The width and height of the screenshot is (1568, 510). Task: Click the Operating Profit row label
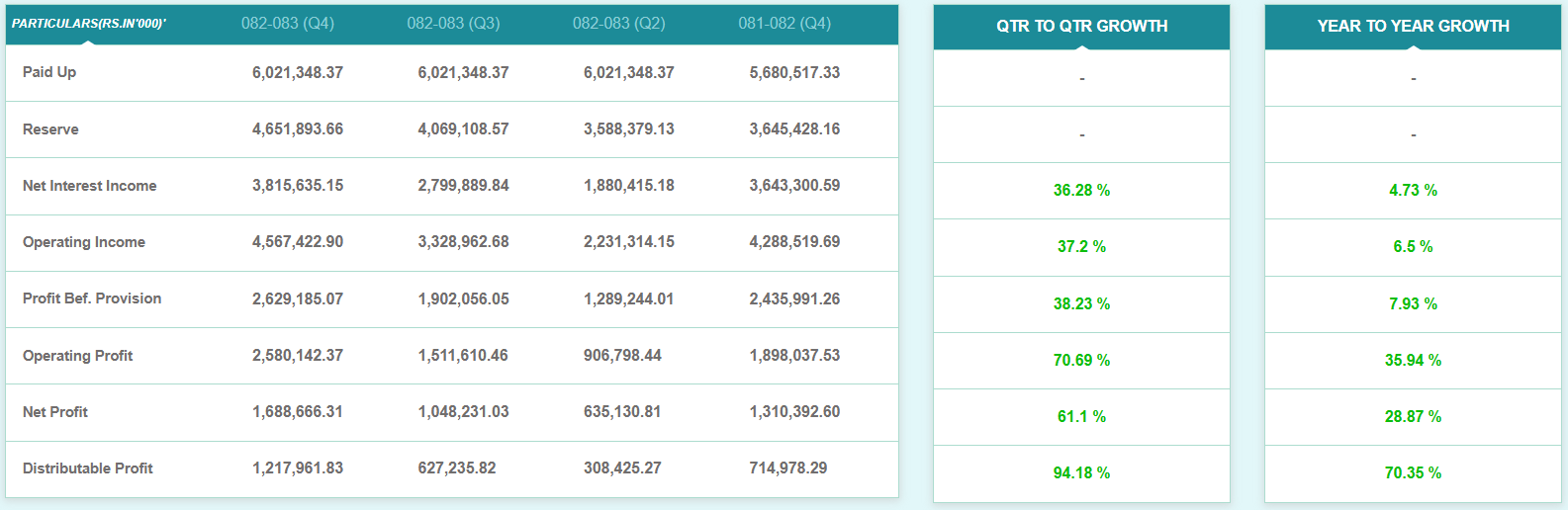pyautogui.click(x=78, y=356)
